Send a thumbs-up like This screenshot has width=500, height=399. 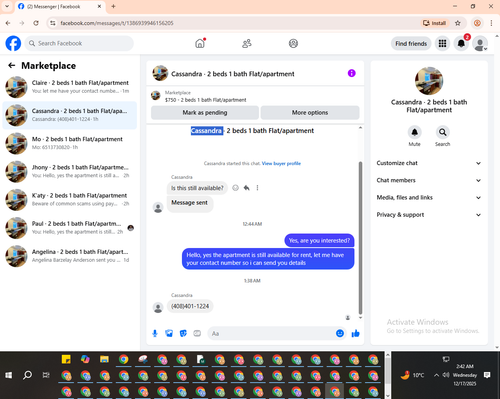click(355, 333)
